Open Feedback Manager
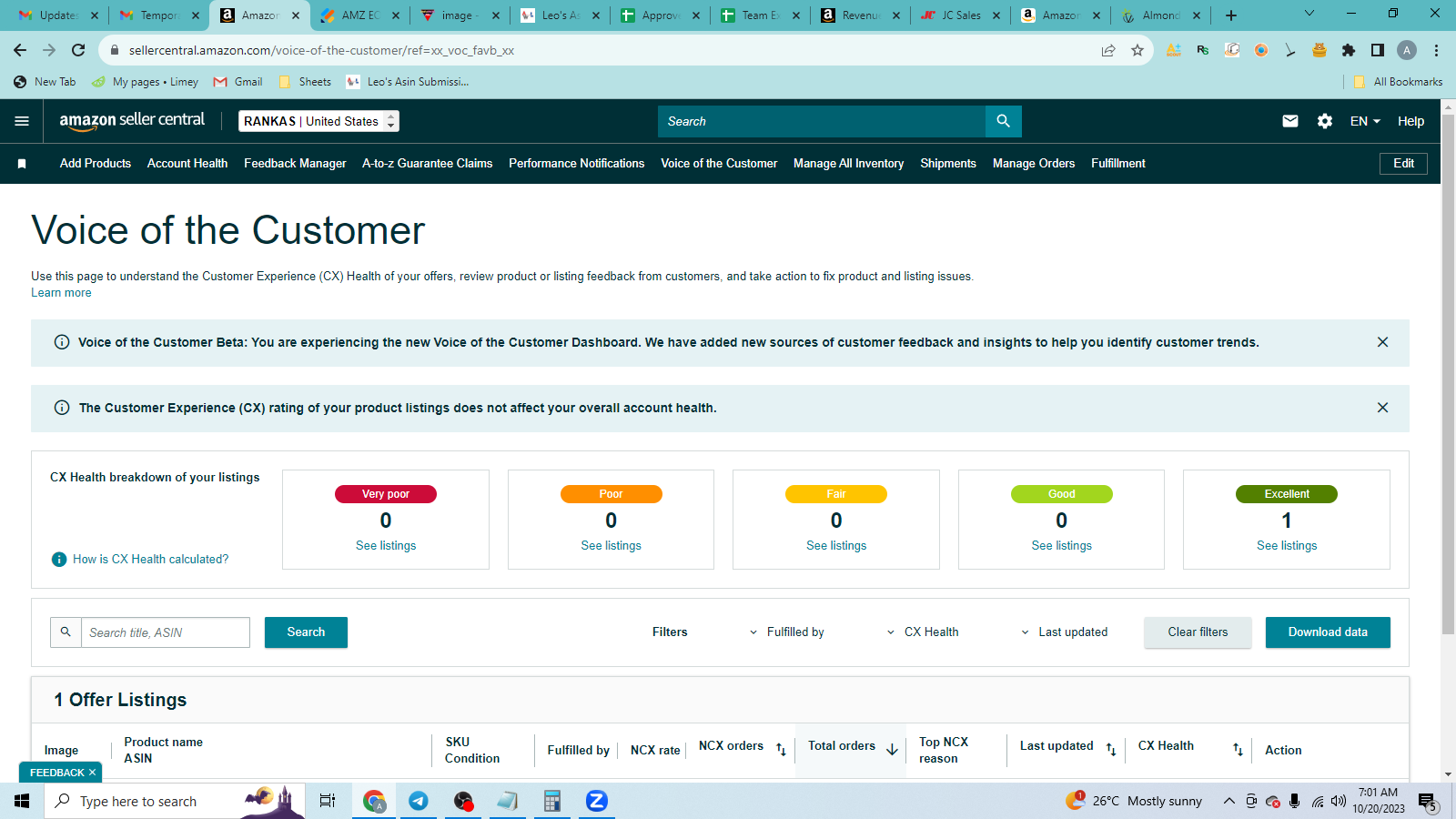The width and height of the screenshot is (1456, 819). (x=295, y=164)
